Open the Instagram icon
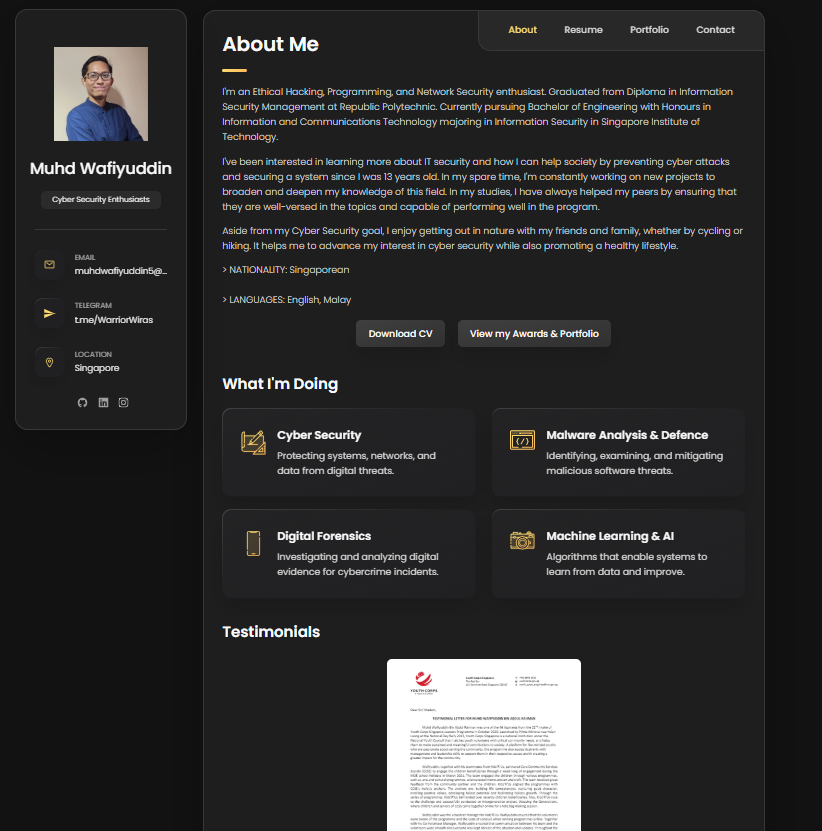822x831 pixels. (122, 402)
